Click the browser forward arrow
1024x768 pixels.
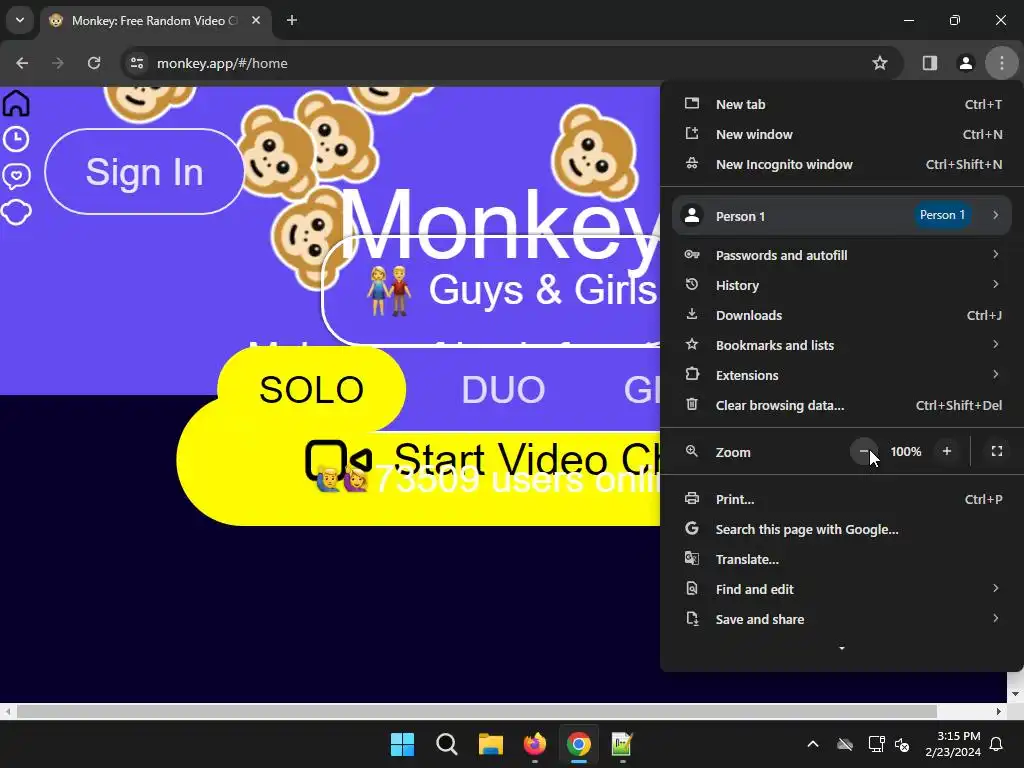[57, 63]
